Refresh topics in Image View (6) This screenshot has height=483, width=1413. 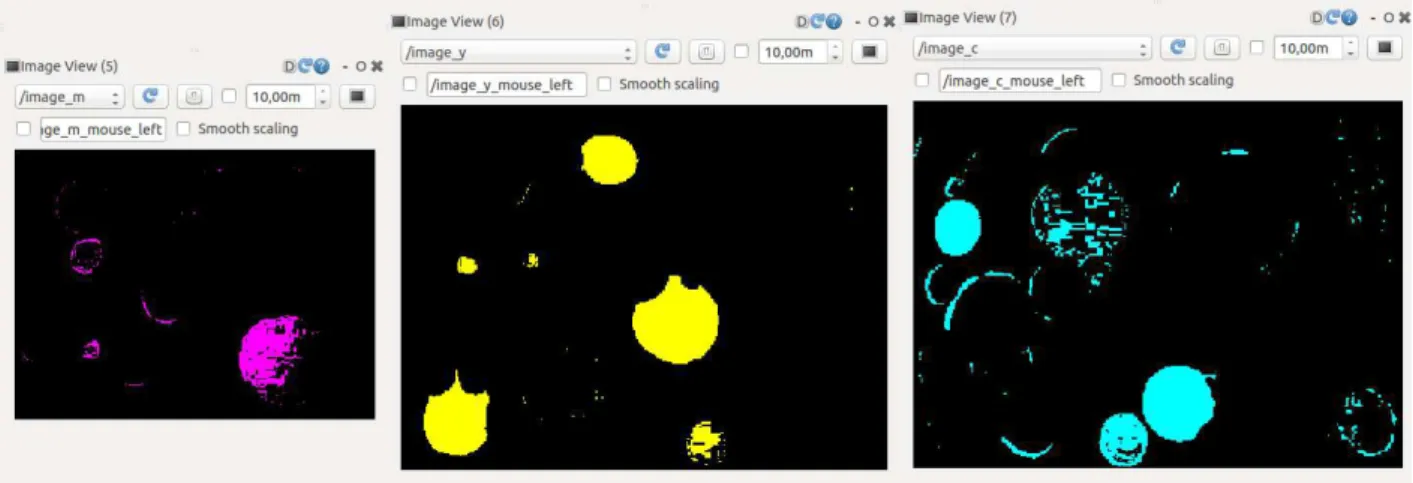662,52
